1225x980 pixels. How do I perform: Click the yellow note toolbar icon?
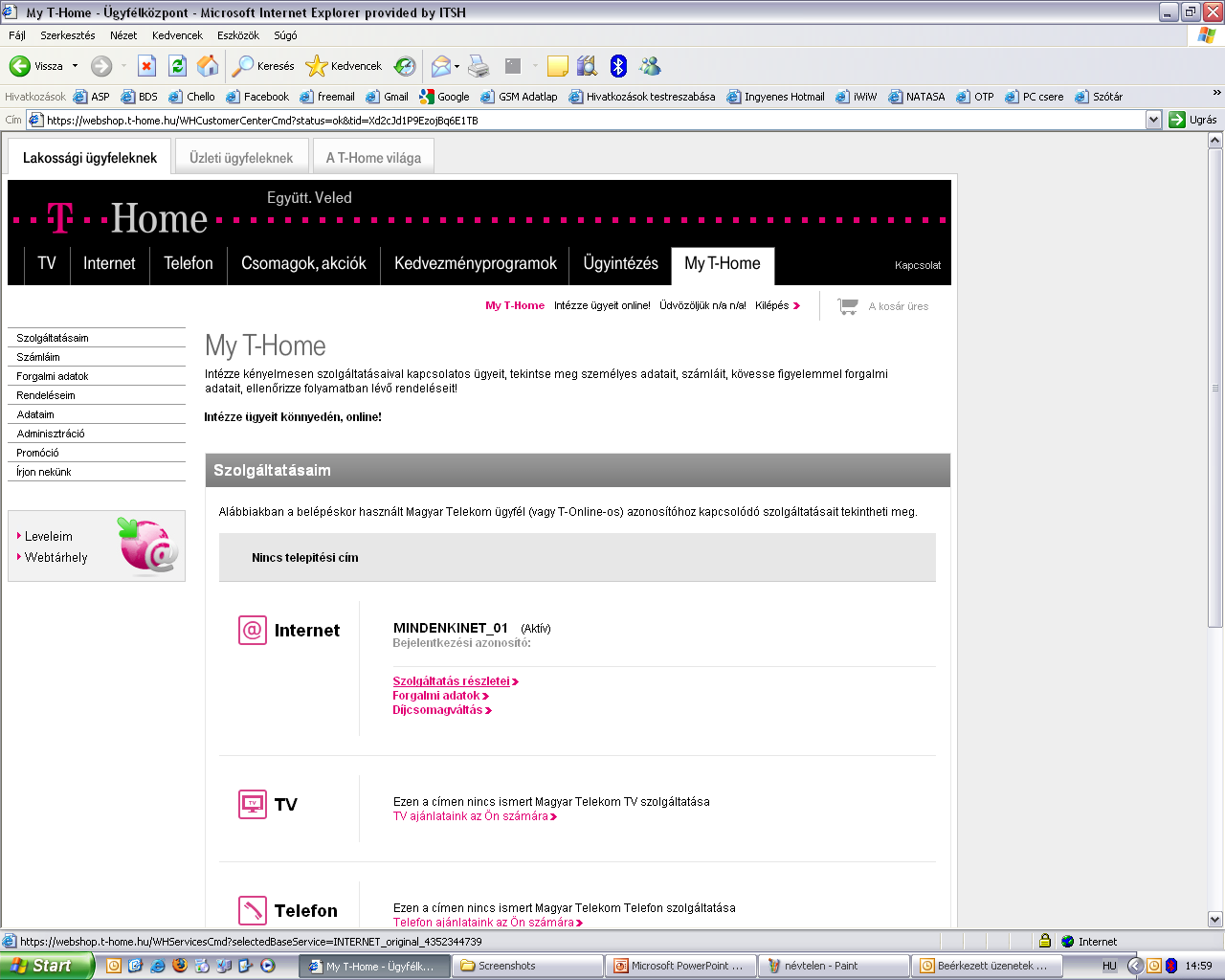click(x=558, y=66)
